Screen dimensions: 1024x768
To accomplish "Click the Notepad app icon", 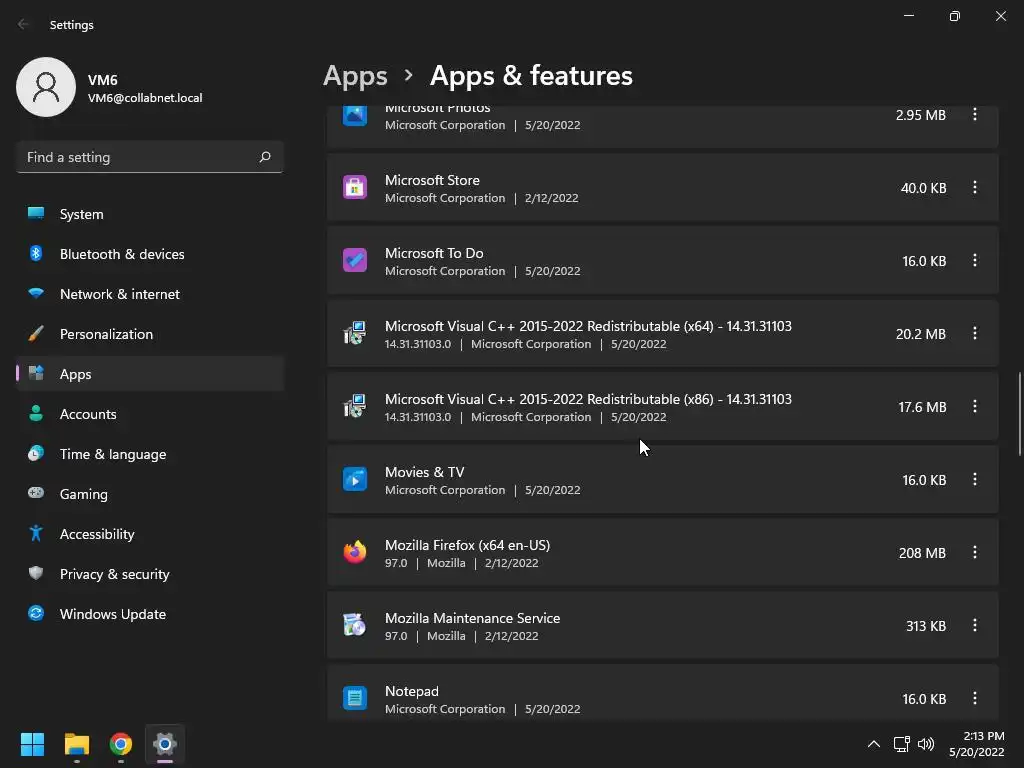I will [355, 698].
